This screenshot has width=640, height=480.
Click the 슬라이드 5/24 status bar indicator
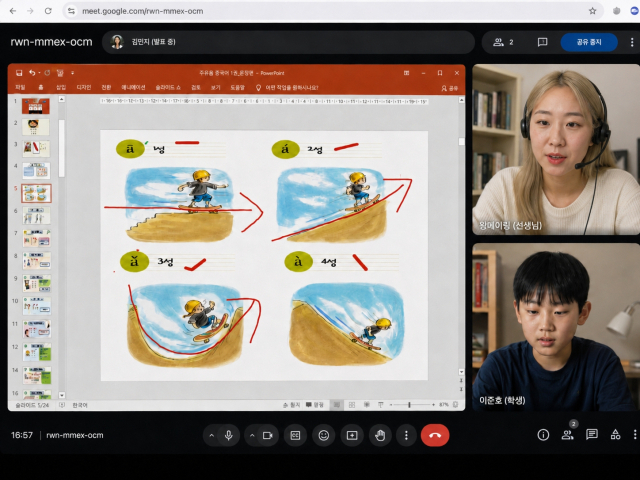coord(32,405)
